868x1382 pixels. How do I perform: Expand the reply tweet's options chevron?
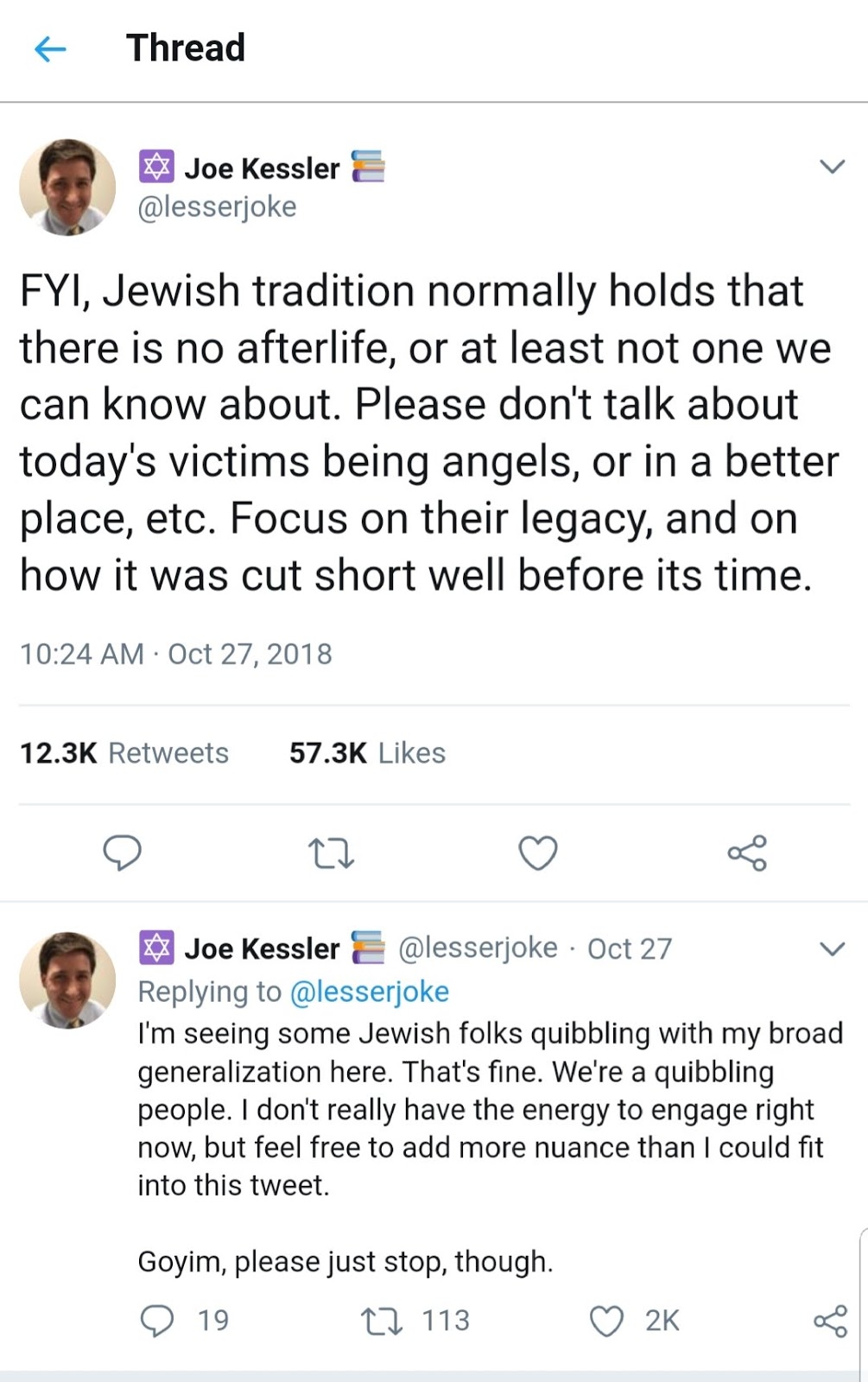[831, 949]
